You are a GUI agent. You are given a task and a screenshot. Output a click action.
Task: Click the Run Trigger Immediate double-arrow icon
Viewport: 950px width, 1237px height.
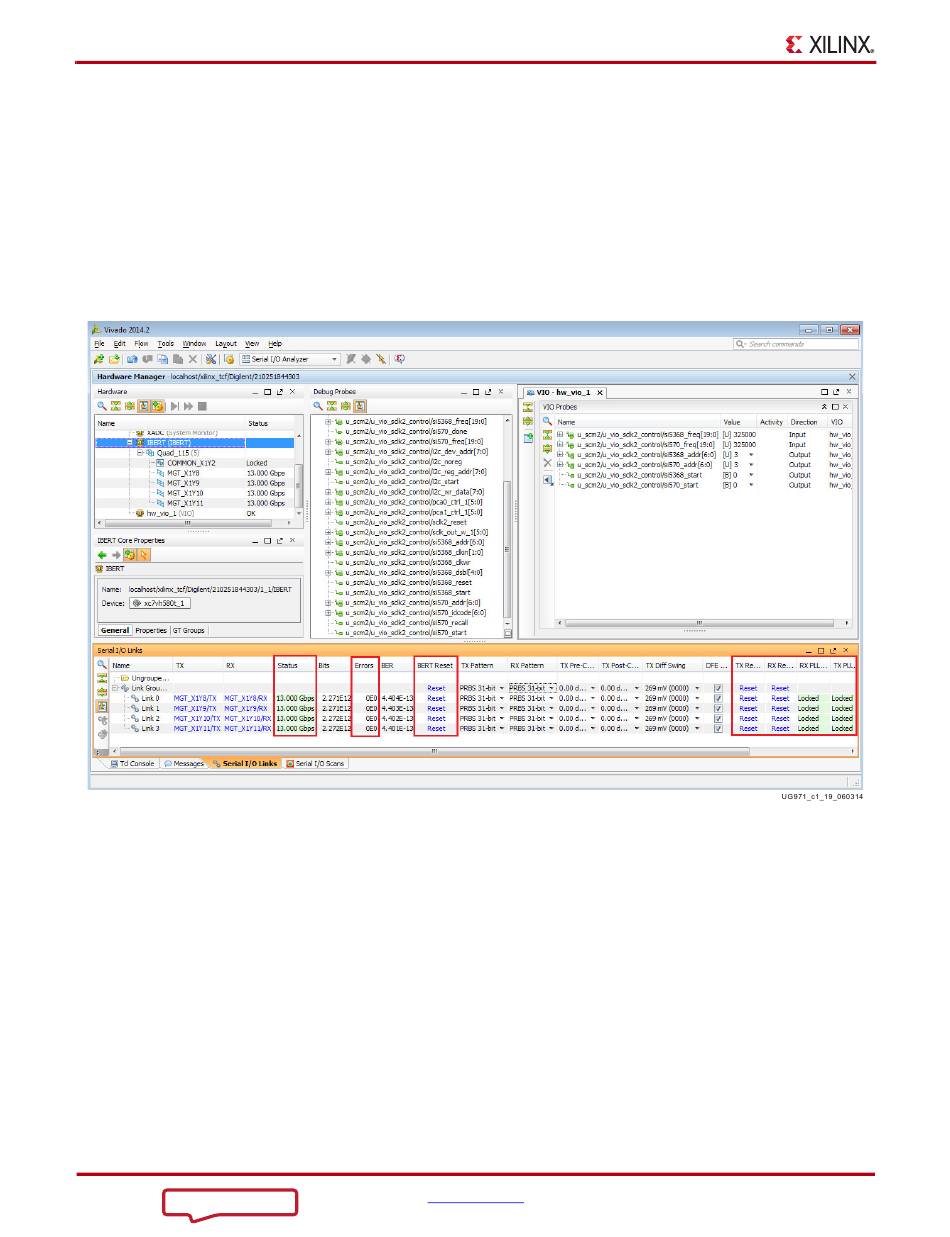188,406
